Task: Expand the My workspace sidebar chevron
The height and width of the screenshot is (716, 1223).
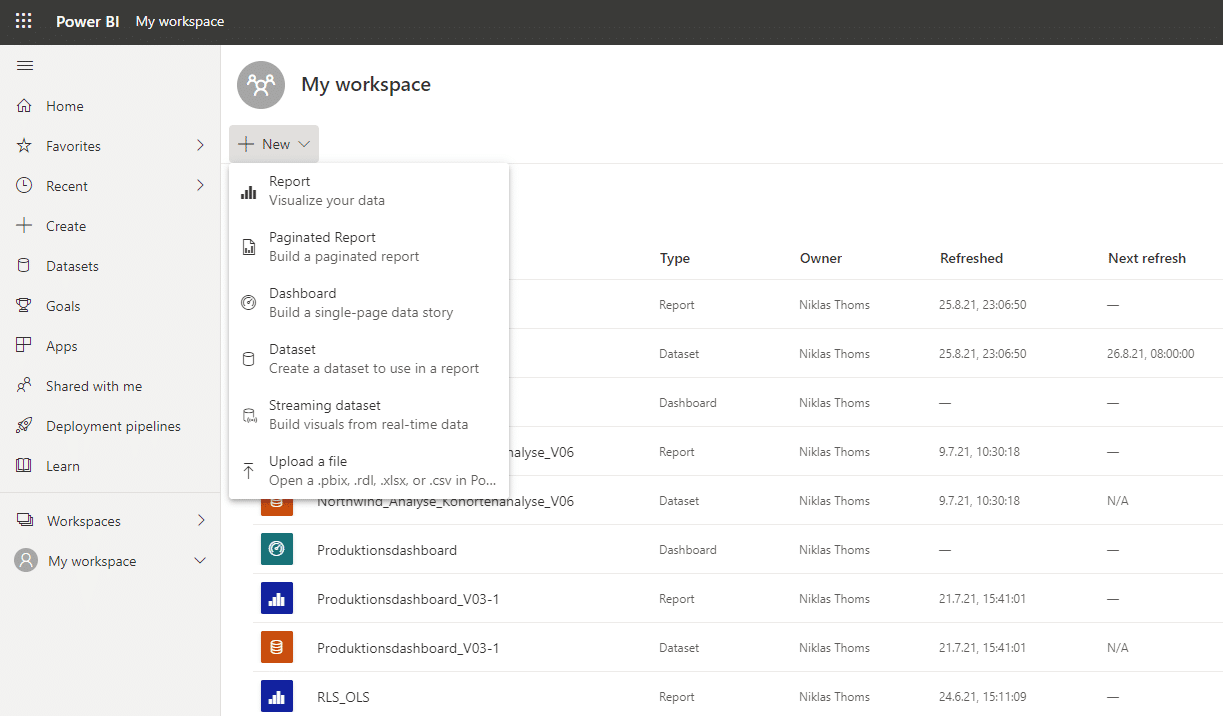Action: 200,561
